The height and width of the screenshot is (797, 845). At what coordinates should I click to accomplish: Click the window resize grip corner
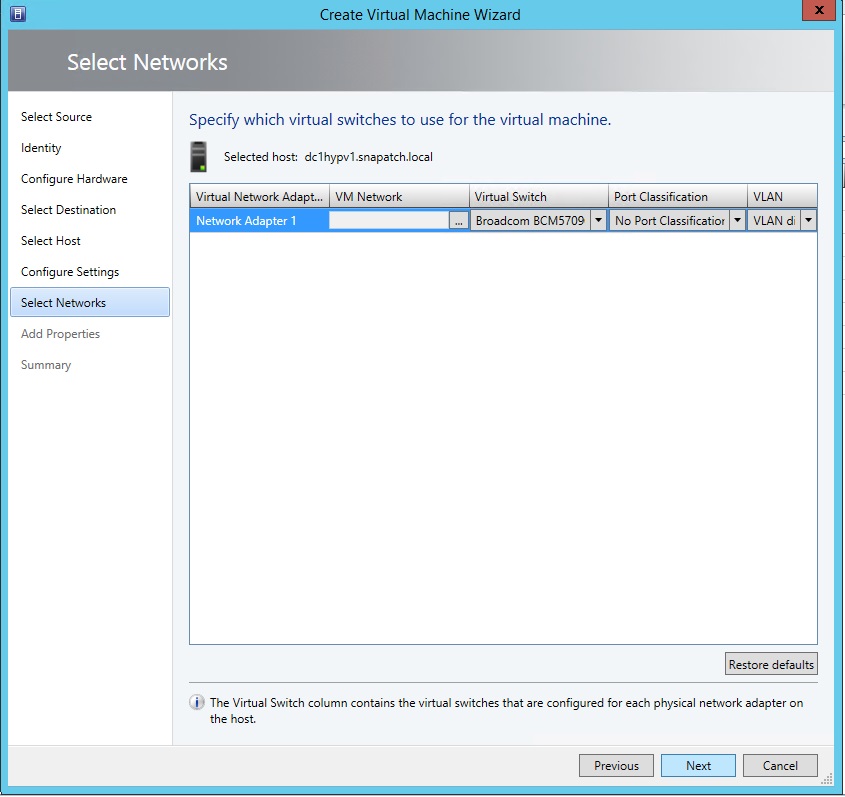click(827, 780)
